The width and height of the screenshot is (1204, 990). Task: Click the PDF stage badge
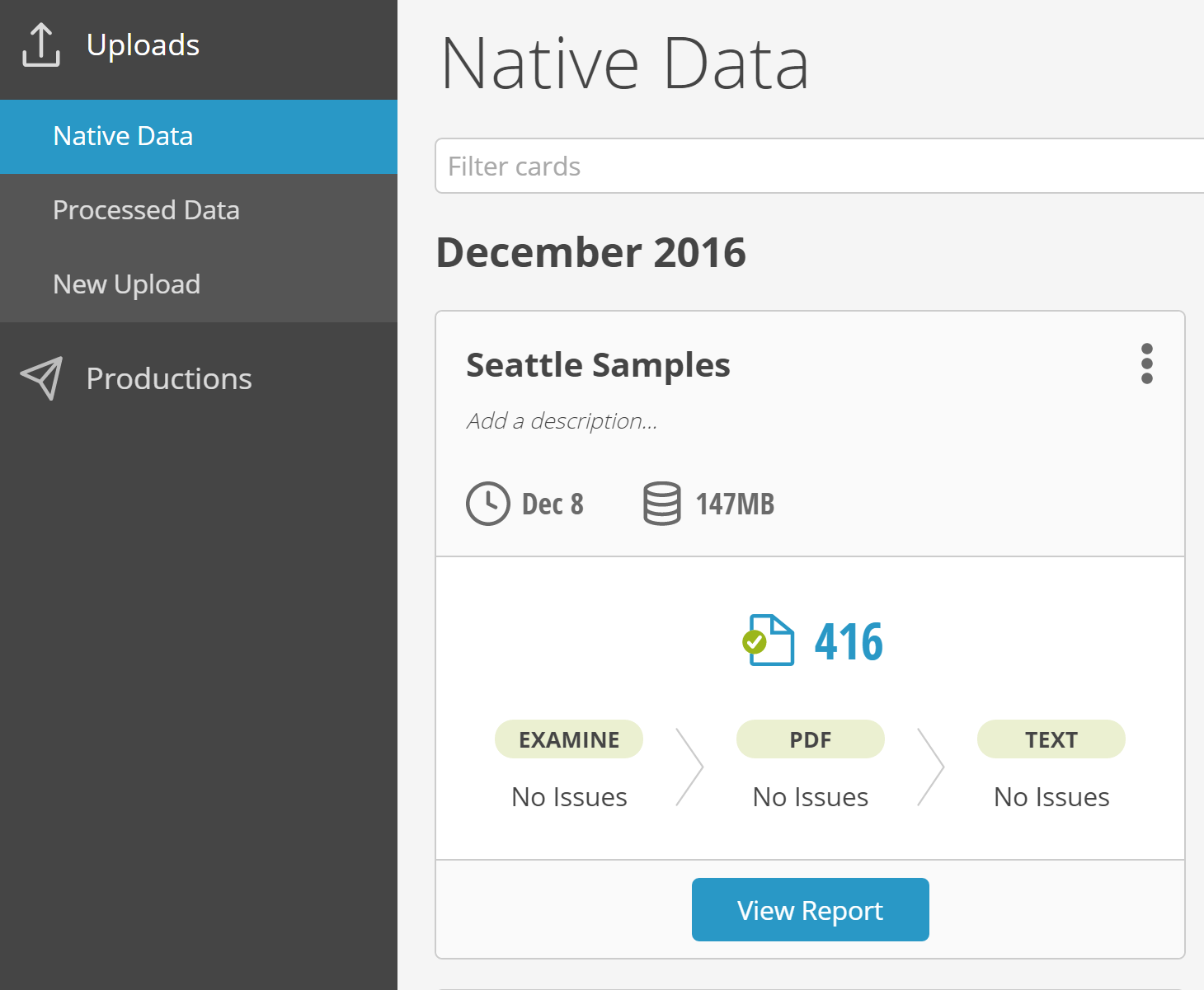pos(810,739)
